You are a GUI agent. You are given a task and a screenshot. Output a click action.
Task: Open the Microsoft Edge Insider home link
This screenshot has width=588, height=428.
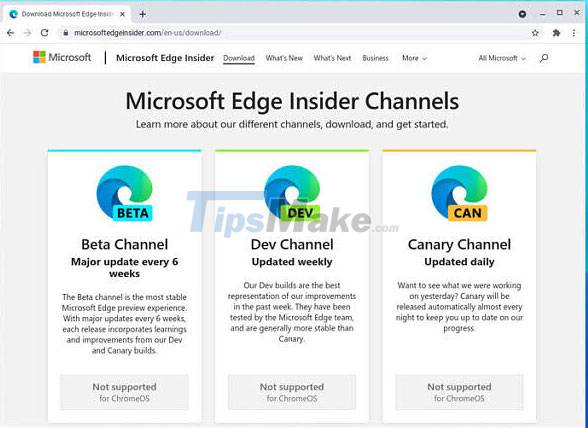165,58
